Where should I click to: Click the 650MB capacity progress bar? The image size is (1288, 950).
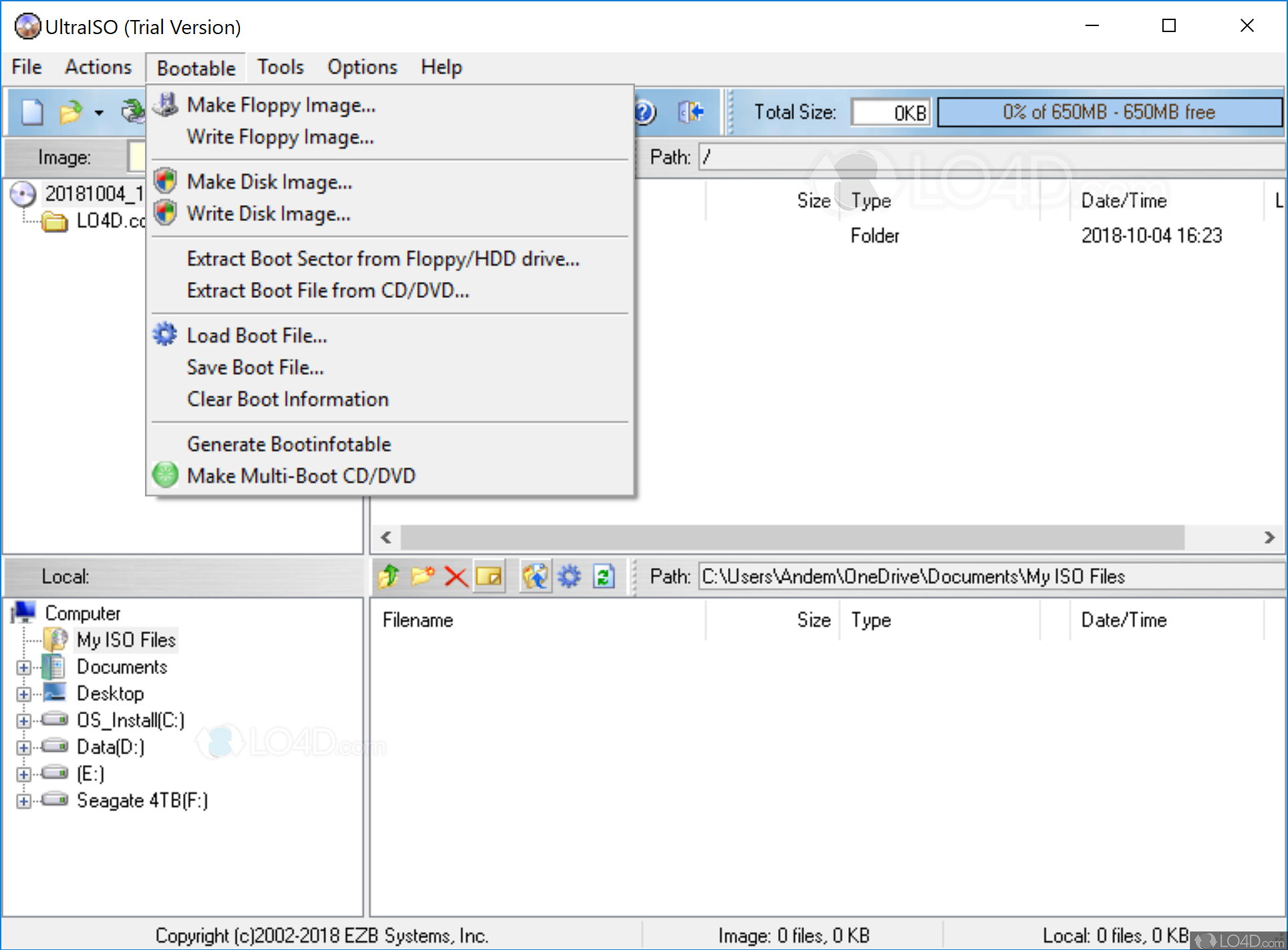pos(1110,112)
